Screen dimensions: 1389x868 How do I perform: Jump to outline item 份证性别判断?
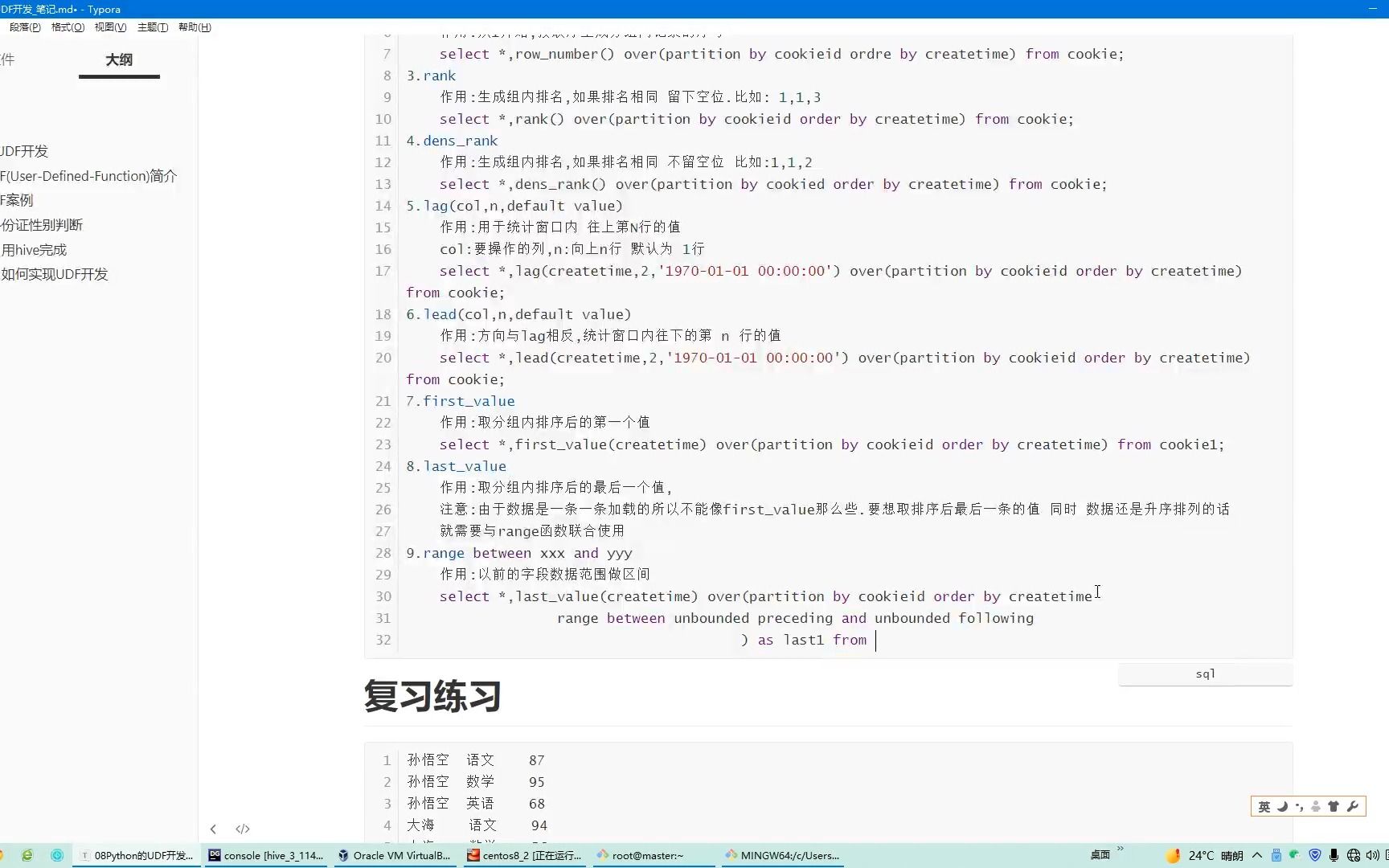point(42,225)
